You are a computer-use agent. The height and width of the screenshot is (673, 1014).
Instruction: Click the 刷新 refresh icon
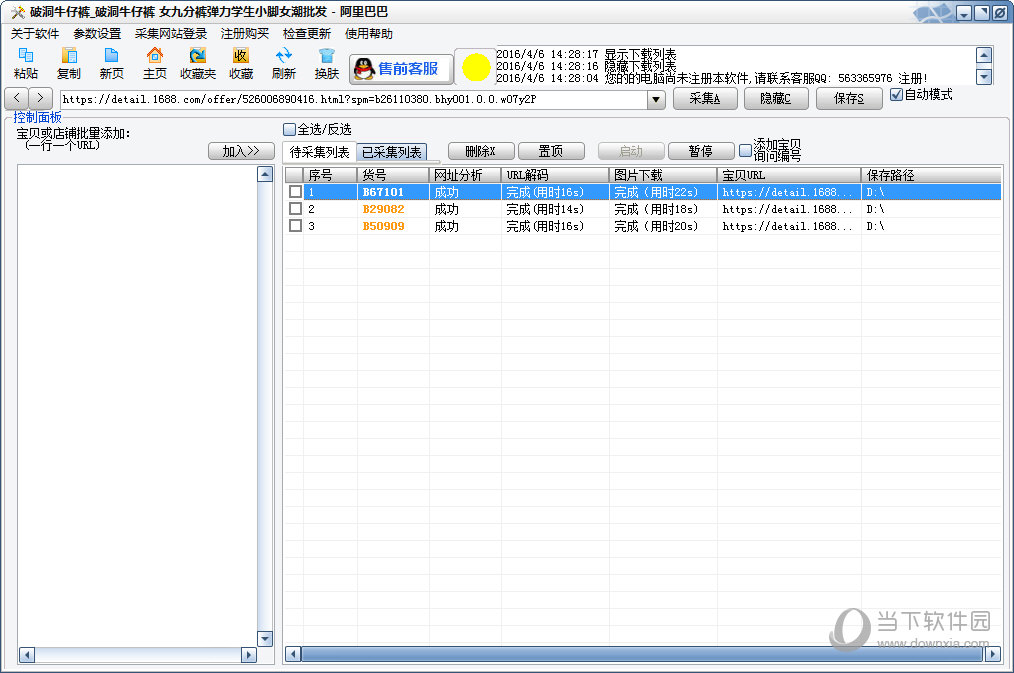[x=283, y=63]
